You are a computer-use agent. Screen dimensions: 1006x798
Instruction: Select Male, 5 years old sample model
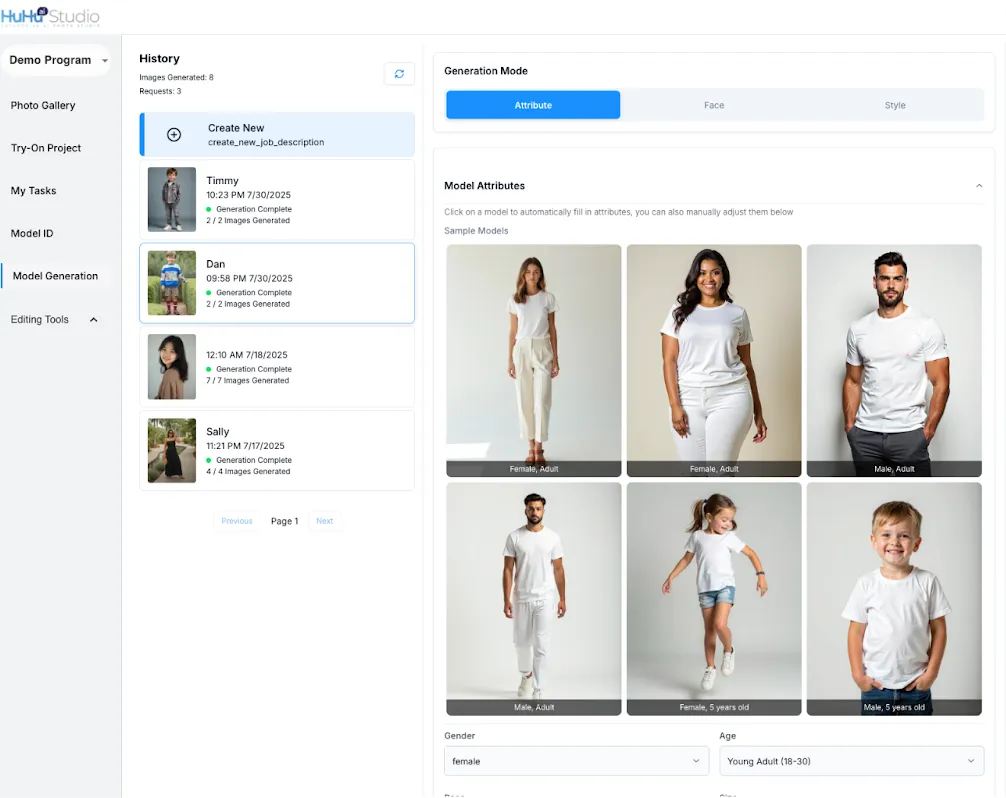point(894,599)
